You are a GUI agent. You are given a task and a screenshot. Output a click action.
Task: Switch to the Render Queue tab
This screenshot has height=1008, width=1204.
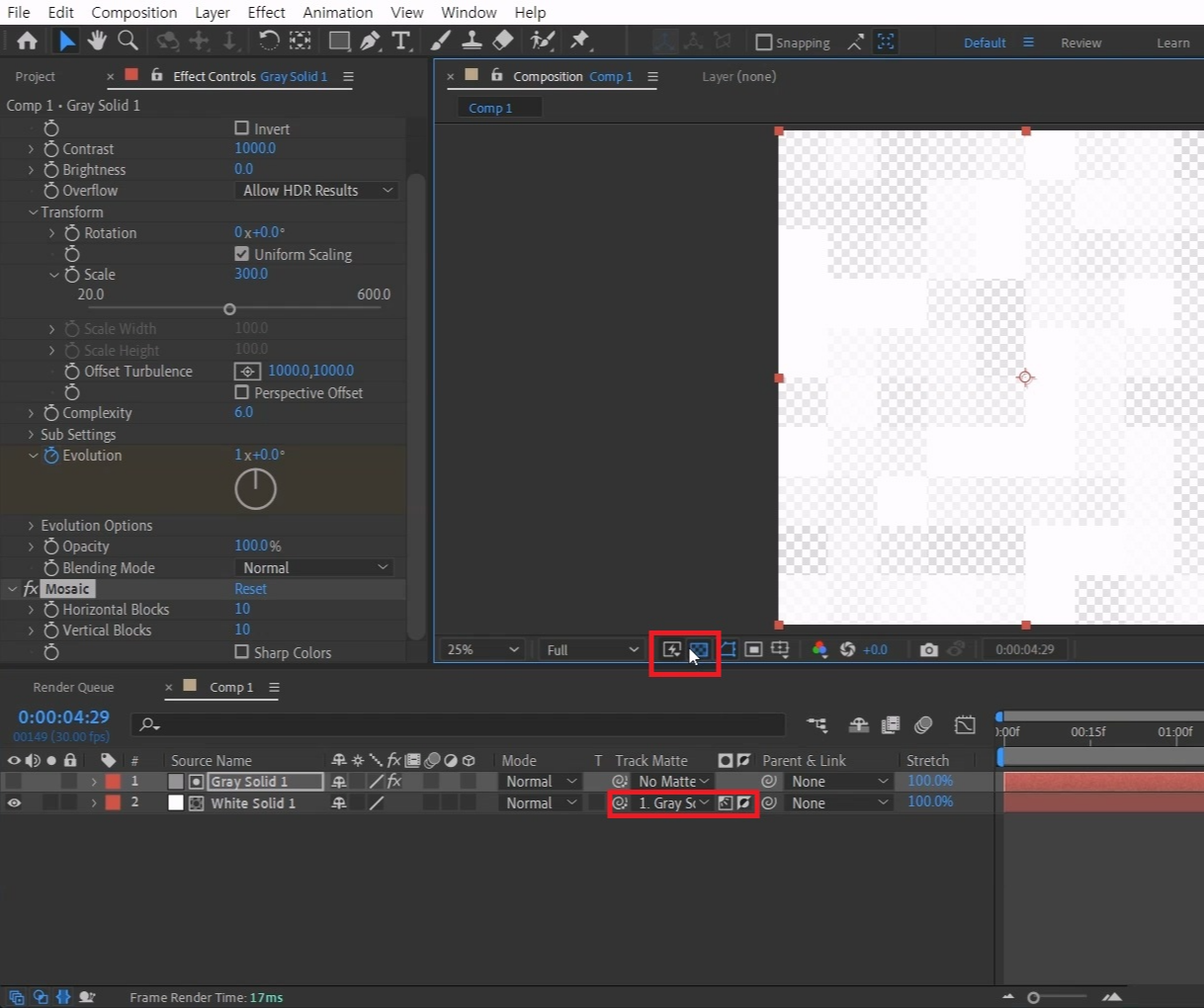pos(73,687)
